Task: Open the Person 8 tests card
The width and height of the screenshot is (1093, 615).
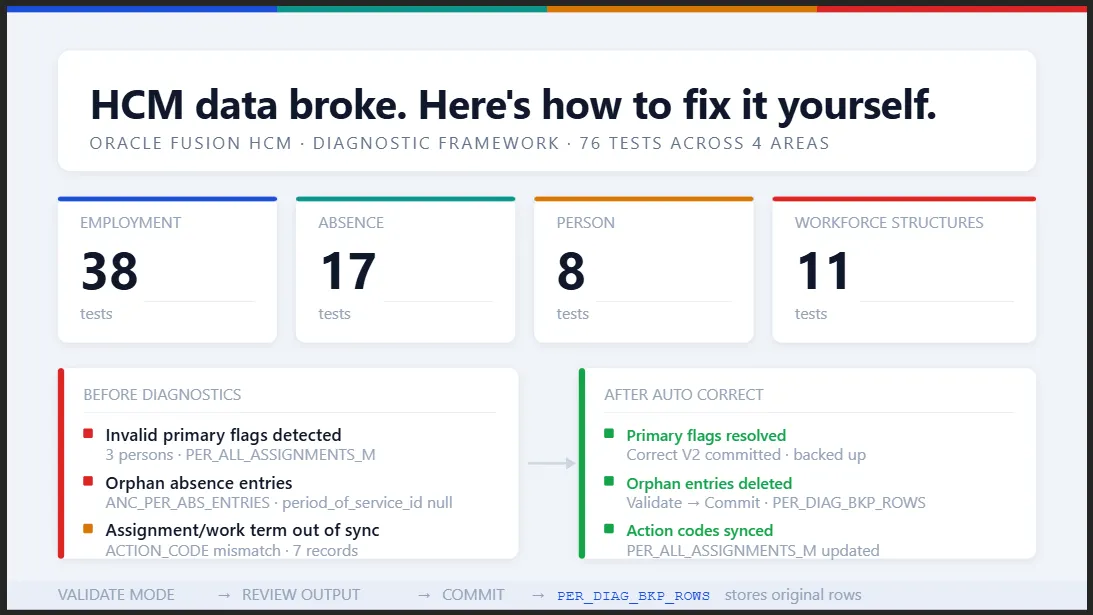Action: 643,270
